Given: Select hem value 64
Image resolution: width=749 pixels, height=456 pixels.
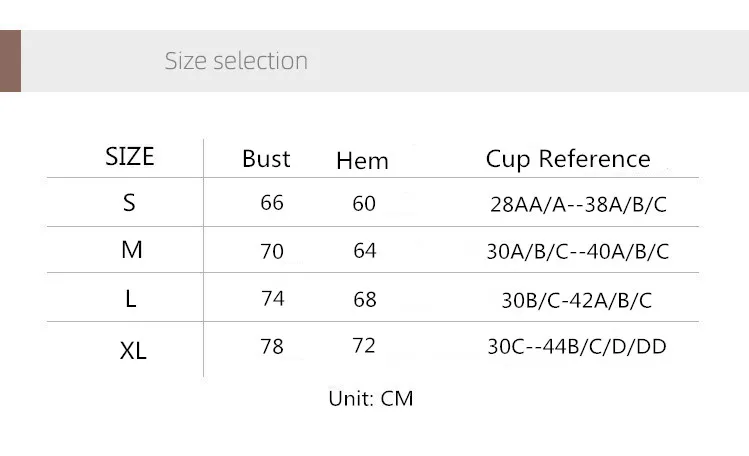Looking at the screenshot, I should pyautogui.click(x=365, y=250).
